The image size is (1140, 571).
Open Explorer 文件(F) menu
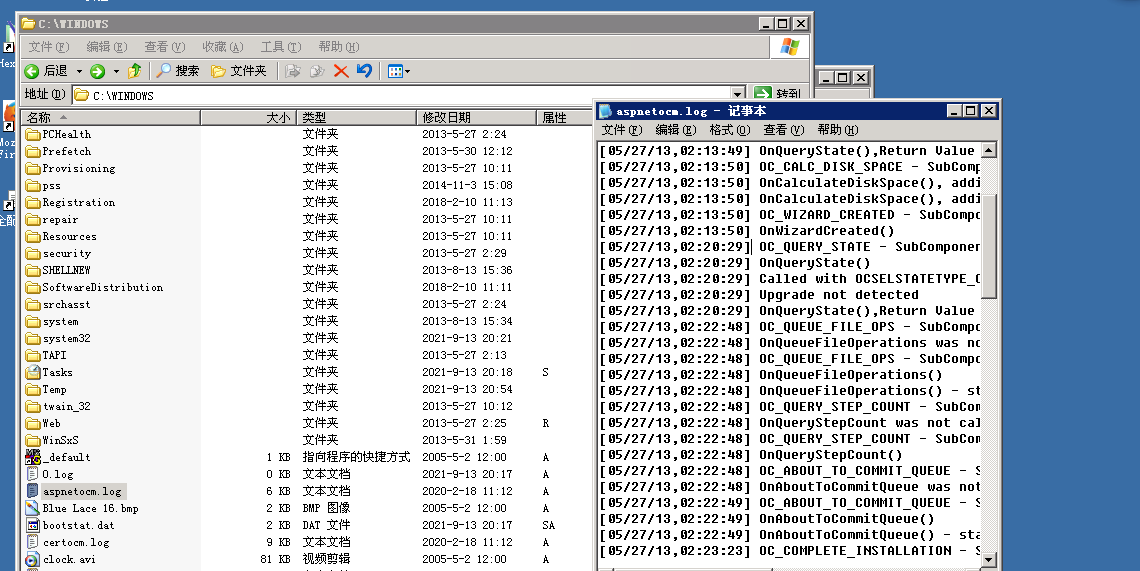coord(49,47)
